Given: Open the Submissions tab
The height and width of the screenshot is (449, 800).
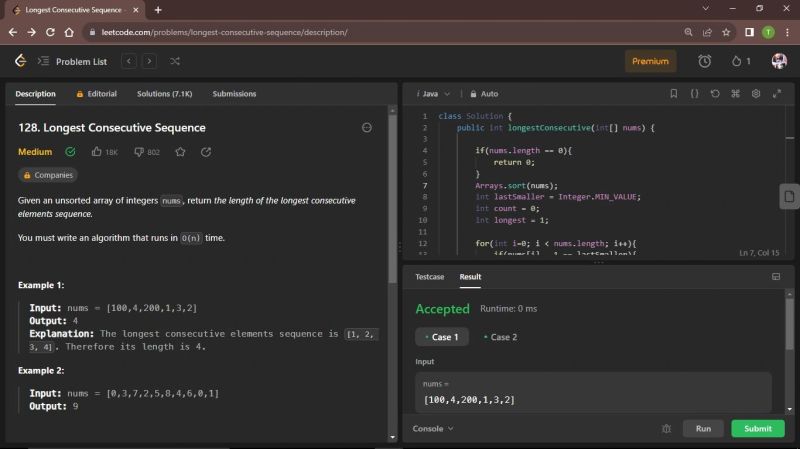Looking at the screenshot, I should click(x=234, y=94).
